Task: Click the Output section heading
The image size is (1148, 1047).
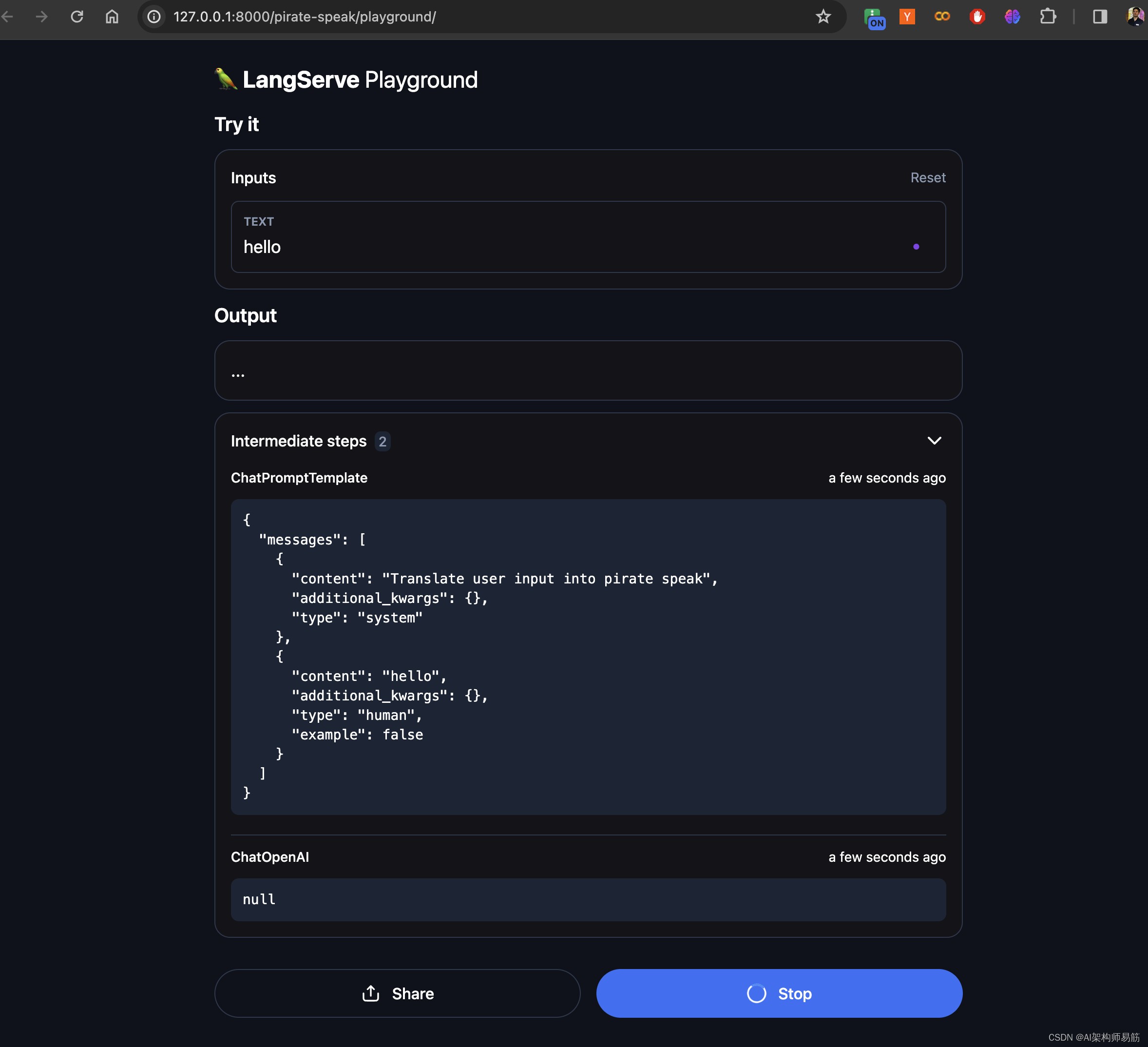Action: coord(246,315)
